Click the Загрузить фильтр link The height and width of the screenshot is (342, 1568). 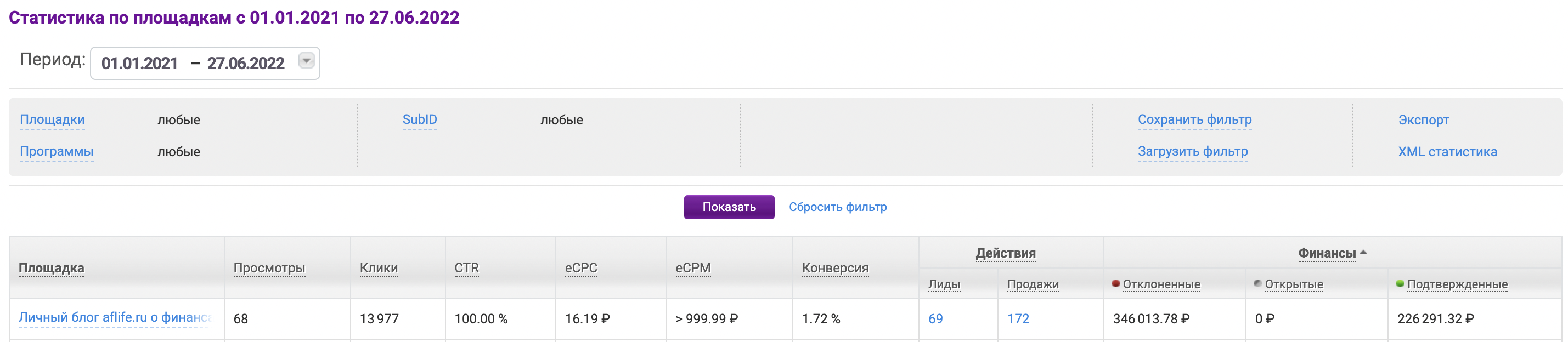pyautogui.click(x=1192, y=151)
